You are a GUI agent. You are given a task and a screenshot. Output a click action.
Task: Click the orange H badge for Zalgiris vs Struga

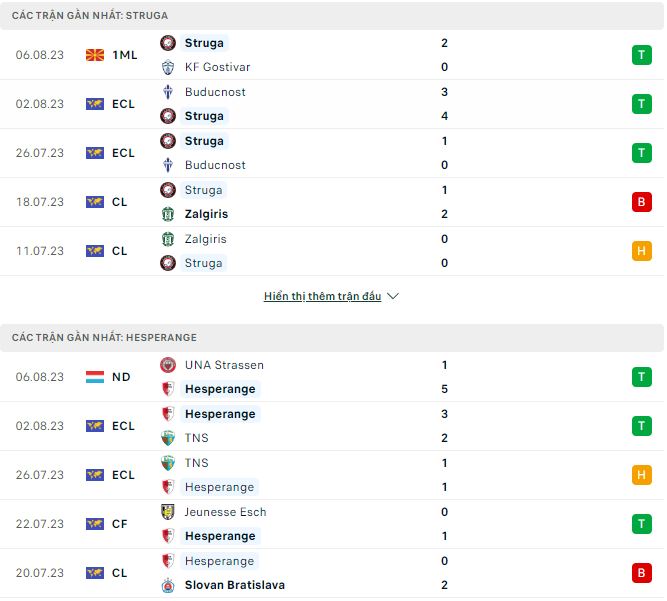(x=641, y=251)
